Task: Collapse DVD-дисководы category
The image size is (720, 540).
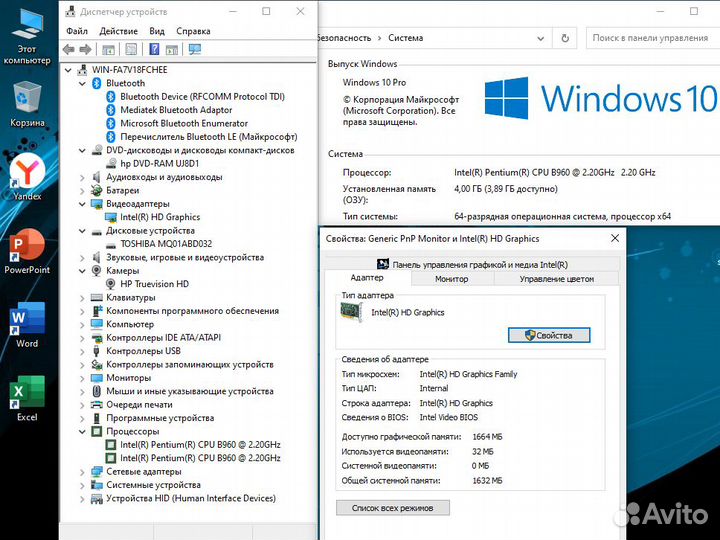Action: pyautogui.click(x=82, y=151)
